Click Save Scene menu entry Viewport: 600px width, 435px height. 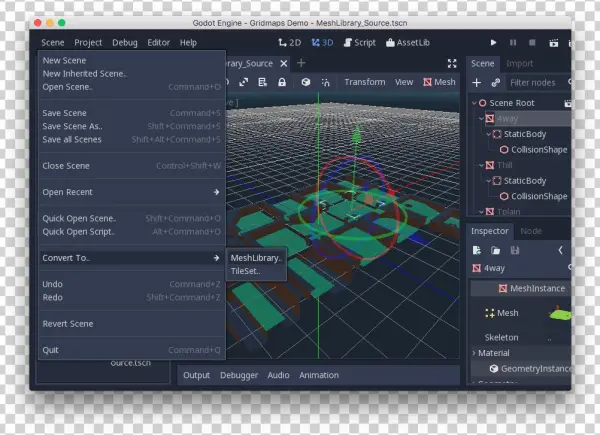132,113
